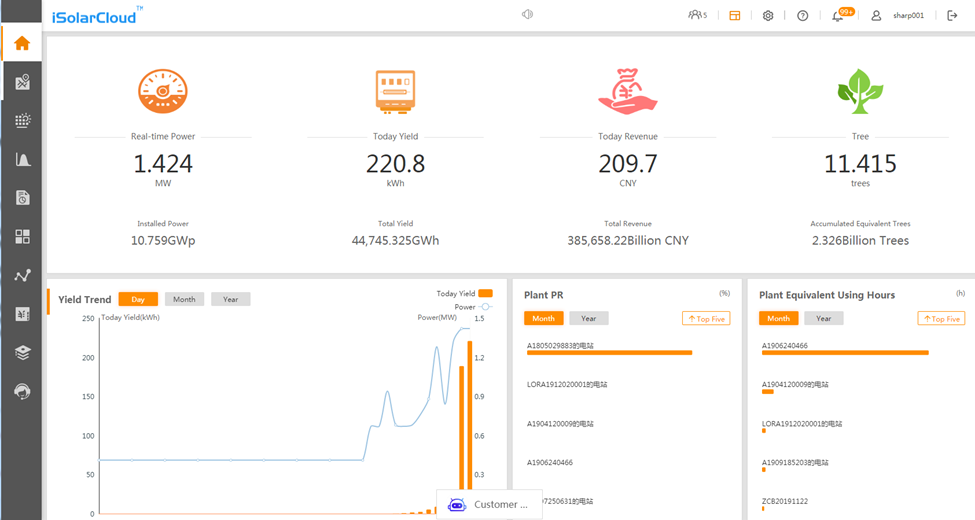The image size is (975, 520).
Task: Switch the dashboard layout via the orange icon
Action: (735, 16)
